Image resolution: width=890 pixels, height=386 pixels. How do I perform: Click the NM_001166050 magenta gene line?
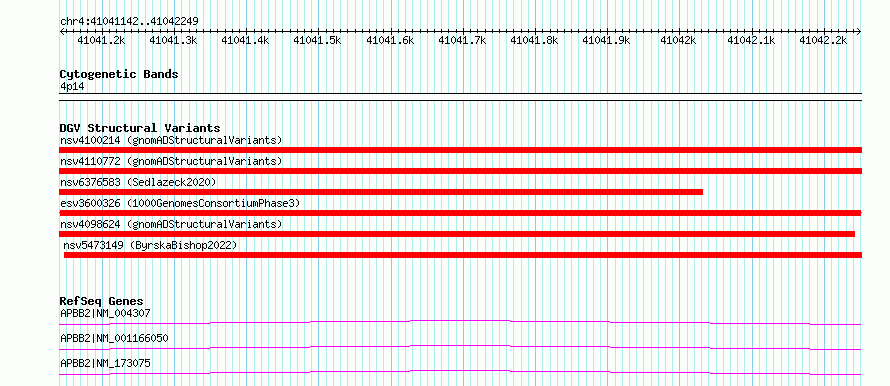click(460, 347)
